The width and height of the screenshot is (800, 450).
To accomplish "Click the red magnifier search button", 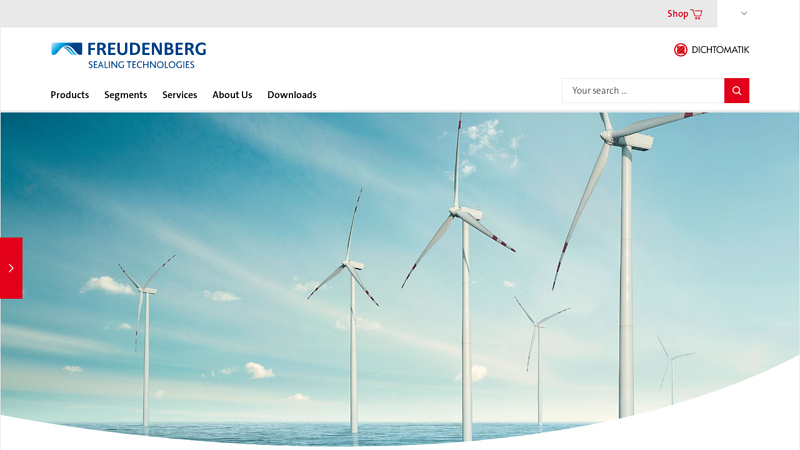I will tap(736, 91).
